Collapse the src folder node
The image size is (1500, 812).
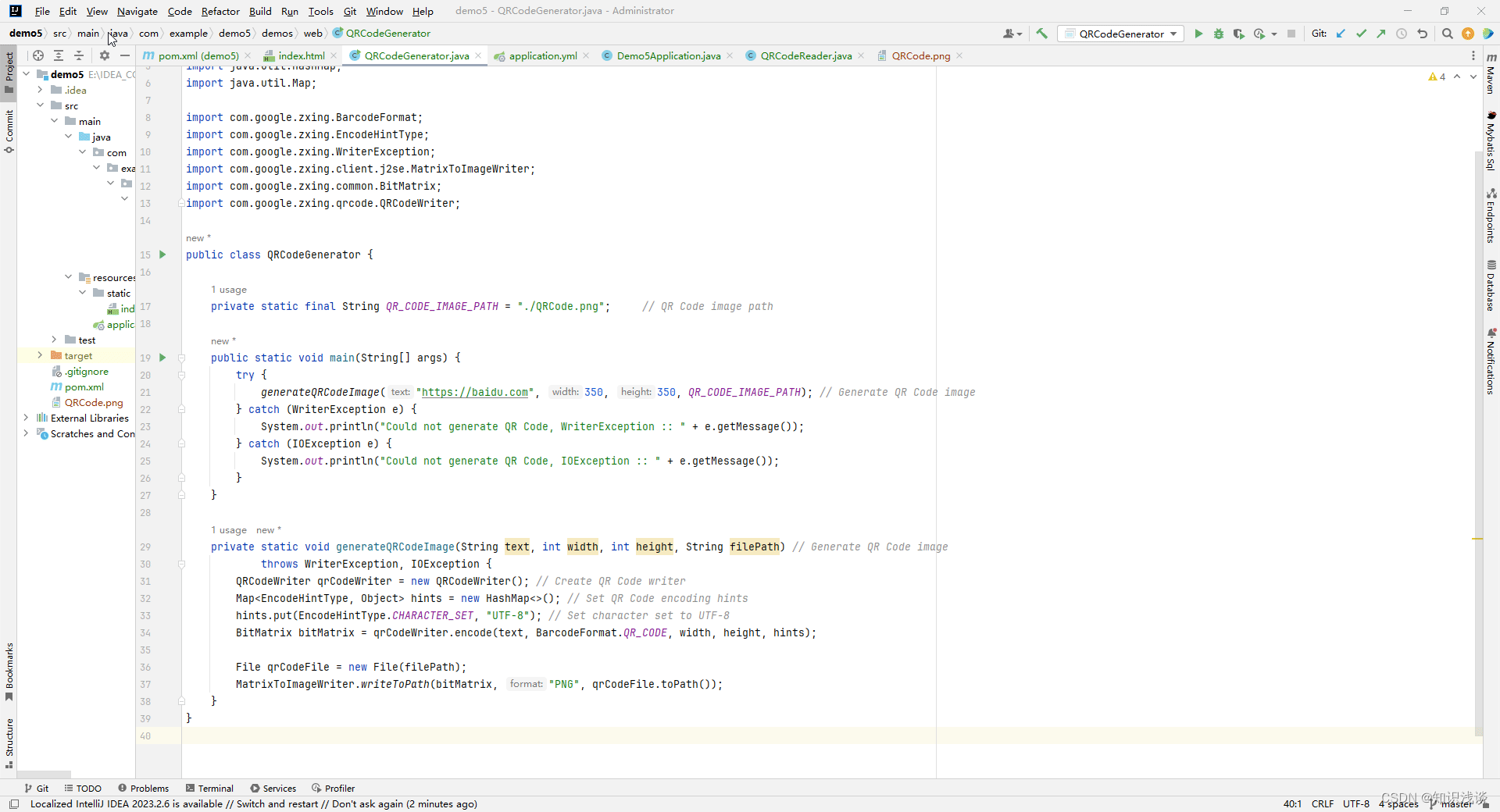[x=40, y=105]
